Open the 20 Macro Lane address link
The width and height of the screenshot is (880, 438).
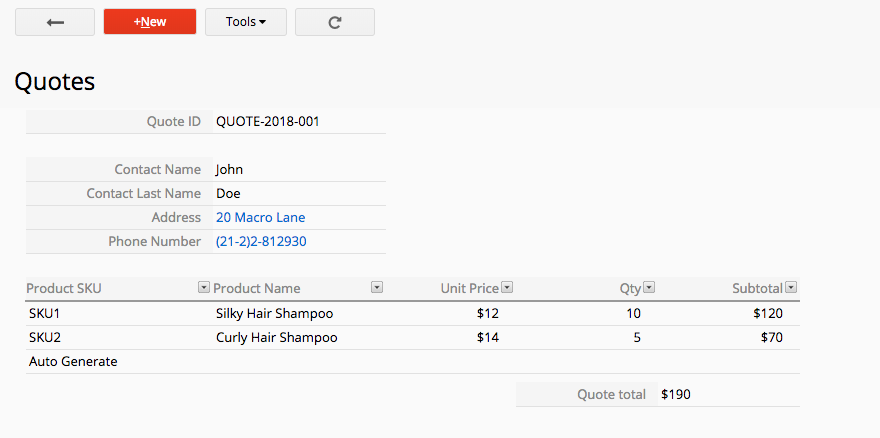(x=260, y=217)
